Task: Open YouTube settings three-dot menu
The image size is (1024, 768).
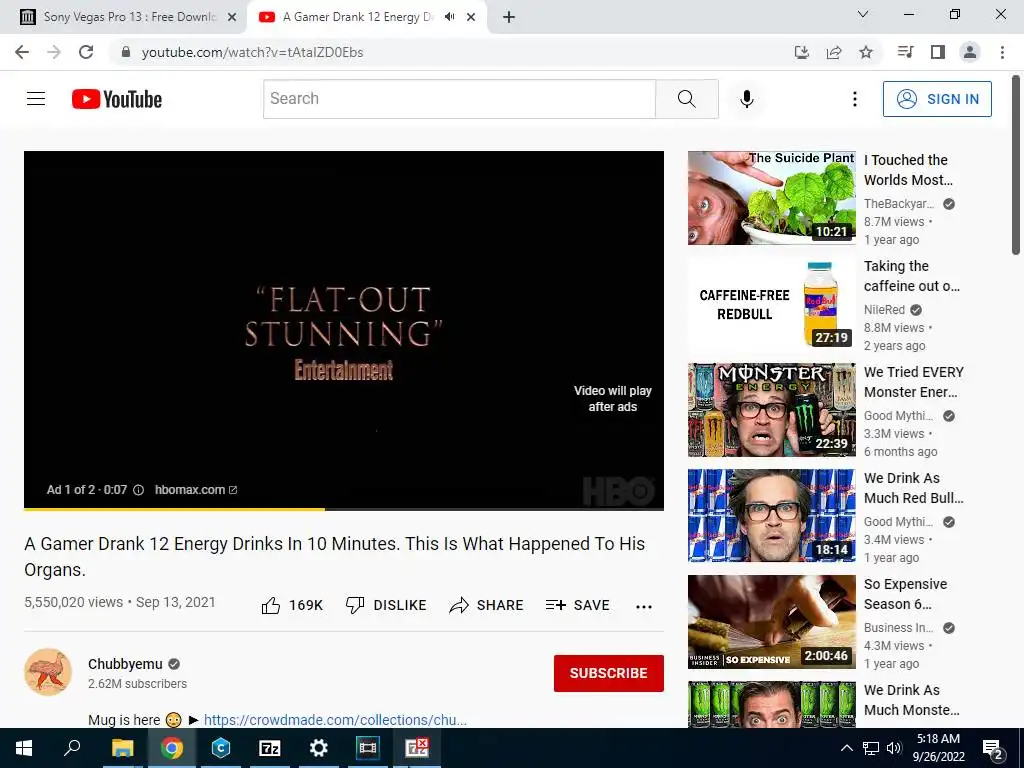Action: (x=854, y=99)
